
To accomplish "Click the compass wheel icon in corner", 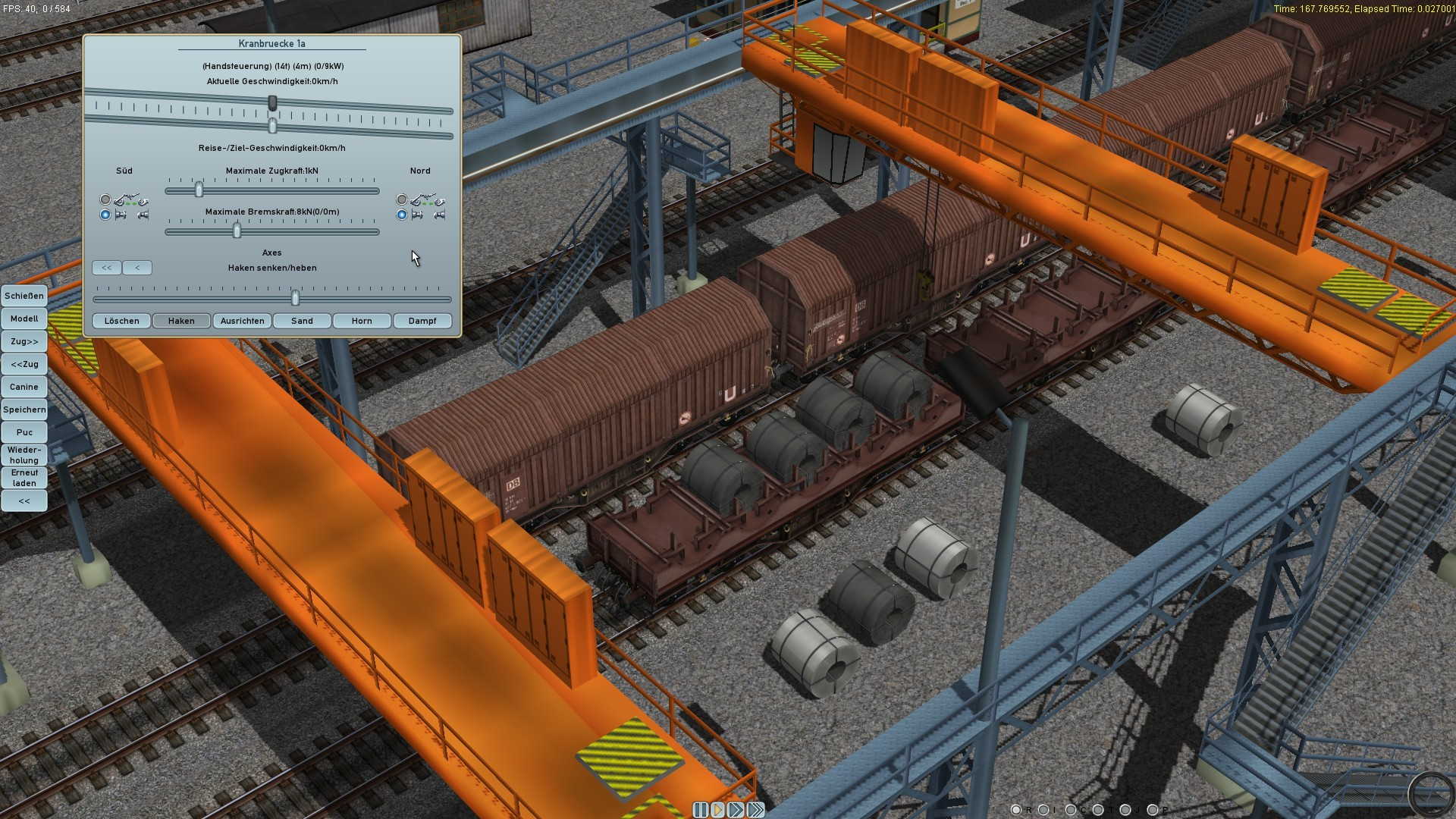I will 1431,794.
